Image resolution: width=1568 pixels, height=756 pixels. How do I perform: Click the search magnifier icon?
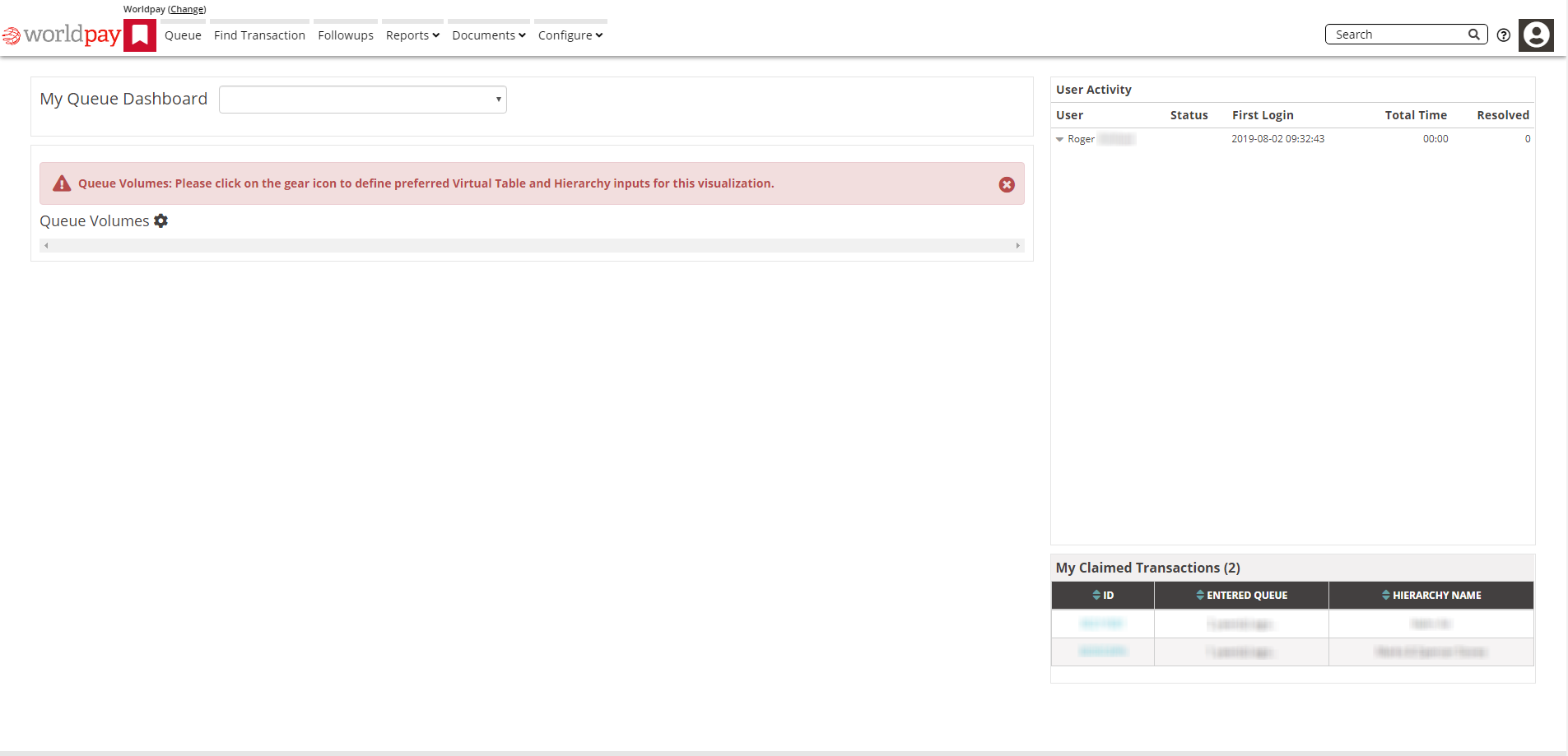(x=1473, y=35)
